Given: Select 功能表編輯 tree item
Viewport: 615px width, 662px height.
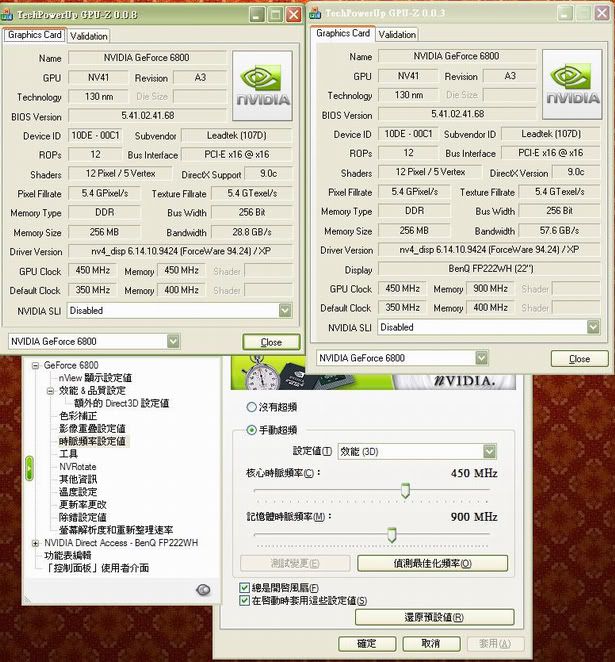Looking at the screenshot, I should pos(68,555).
